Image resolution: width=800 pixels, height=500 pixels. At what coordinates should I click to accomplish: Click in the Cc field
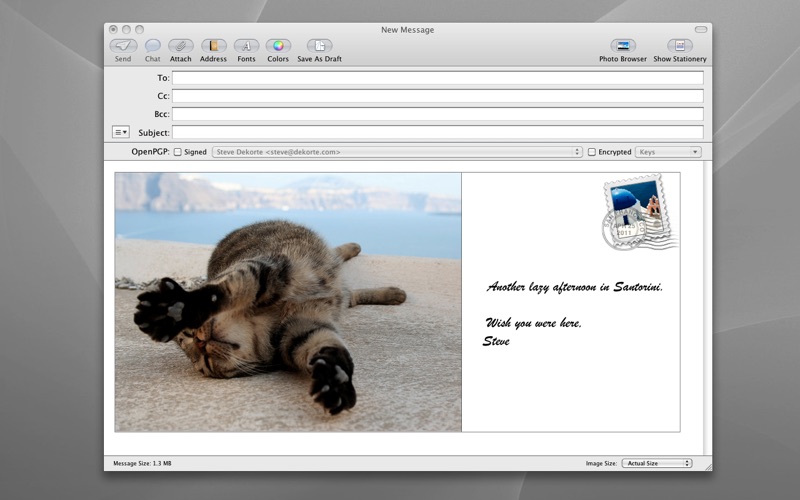click(x=438, y=96)
